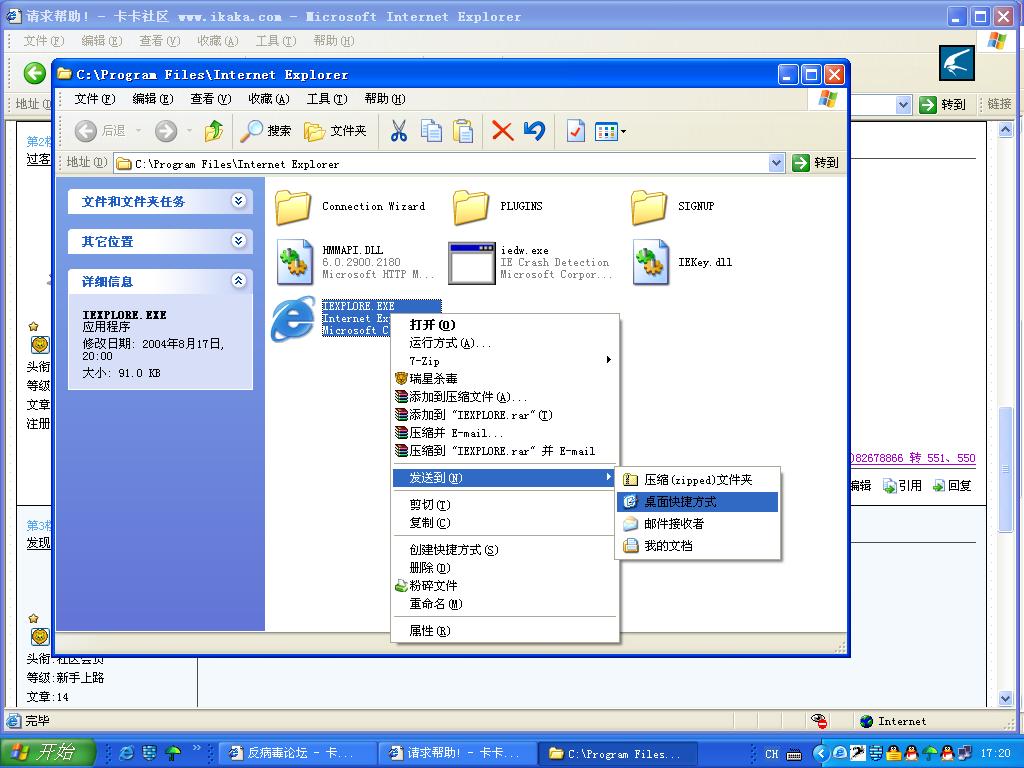
Task: Click IE browser scrollbar down arrow
Action: click(x=1006, y=699)
